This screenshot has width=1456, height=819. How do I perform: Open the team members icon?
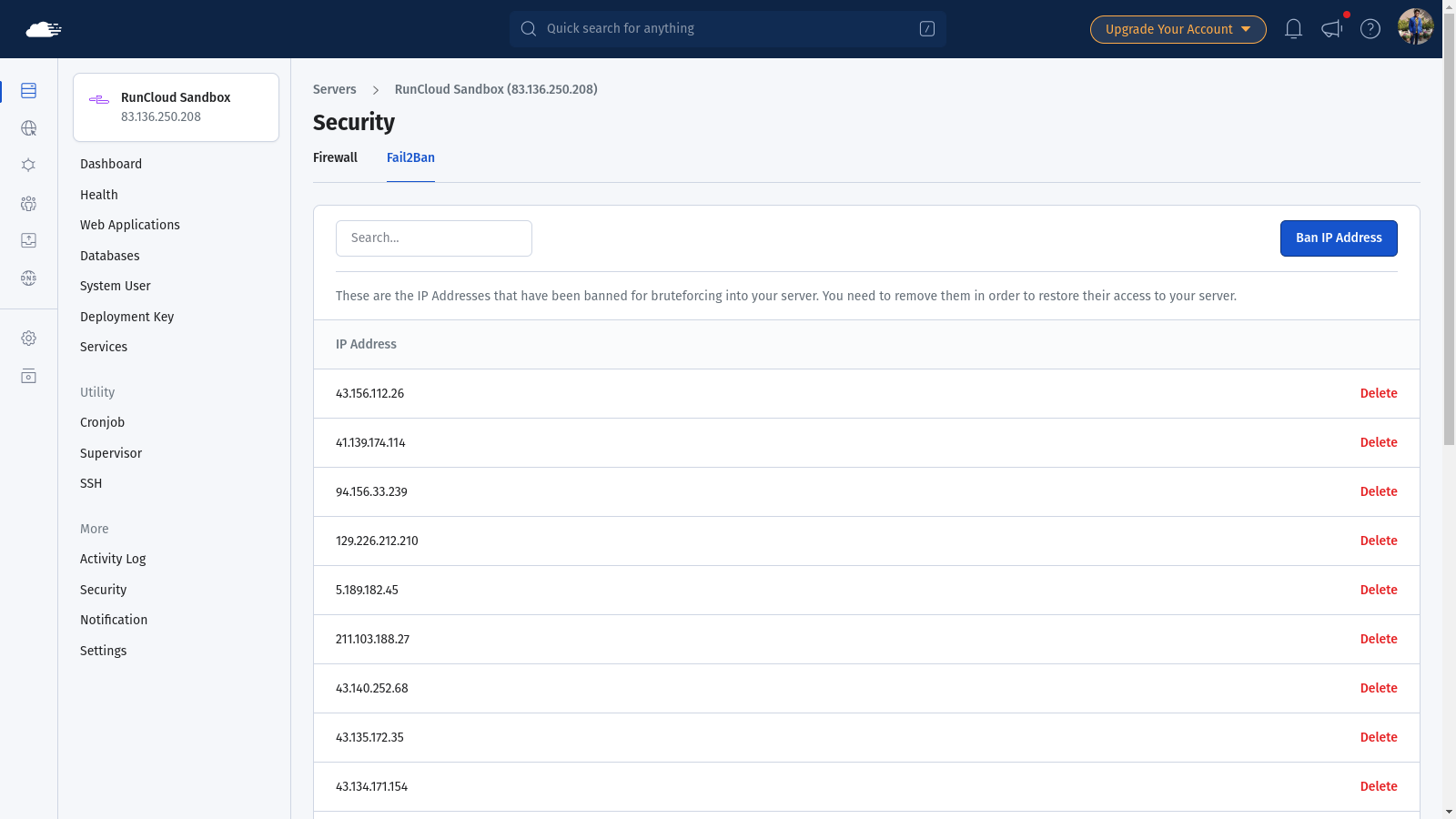[x=28, y=203]
